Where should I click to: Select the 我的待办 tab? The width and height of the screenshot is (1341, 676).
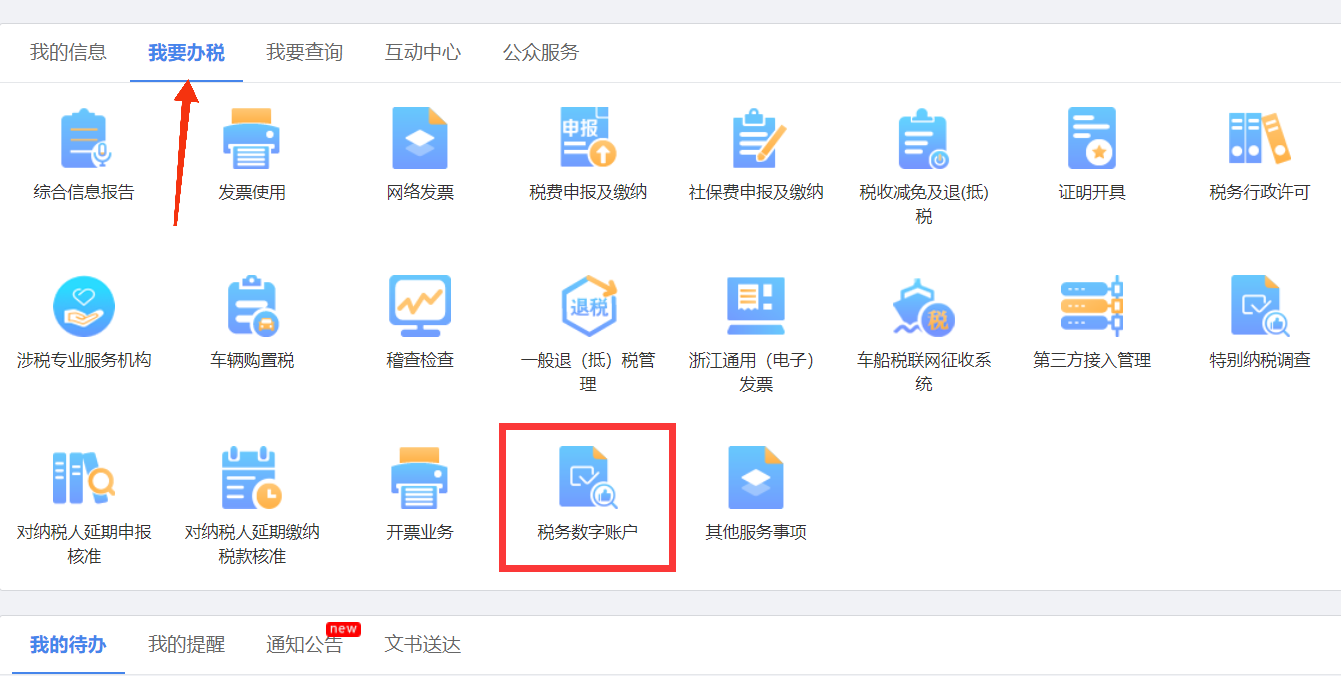pos(68,644)
